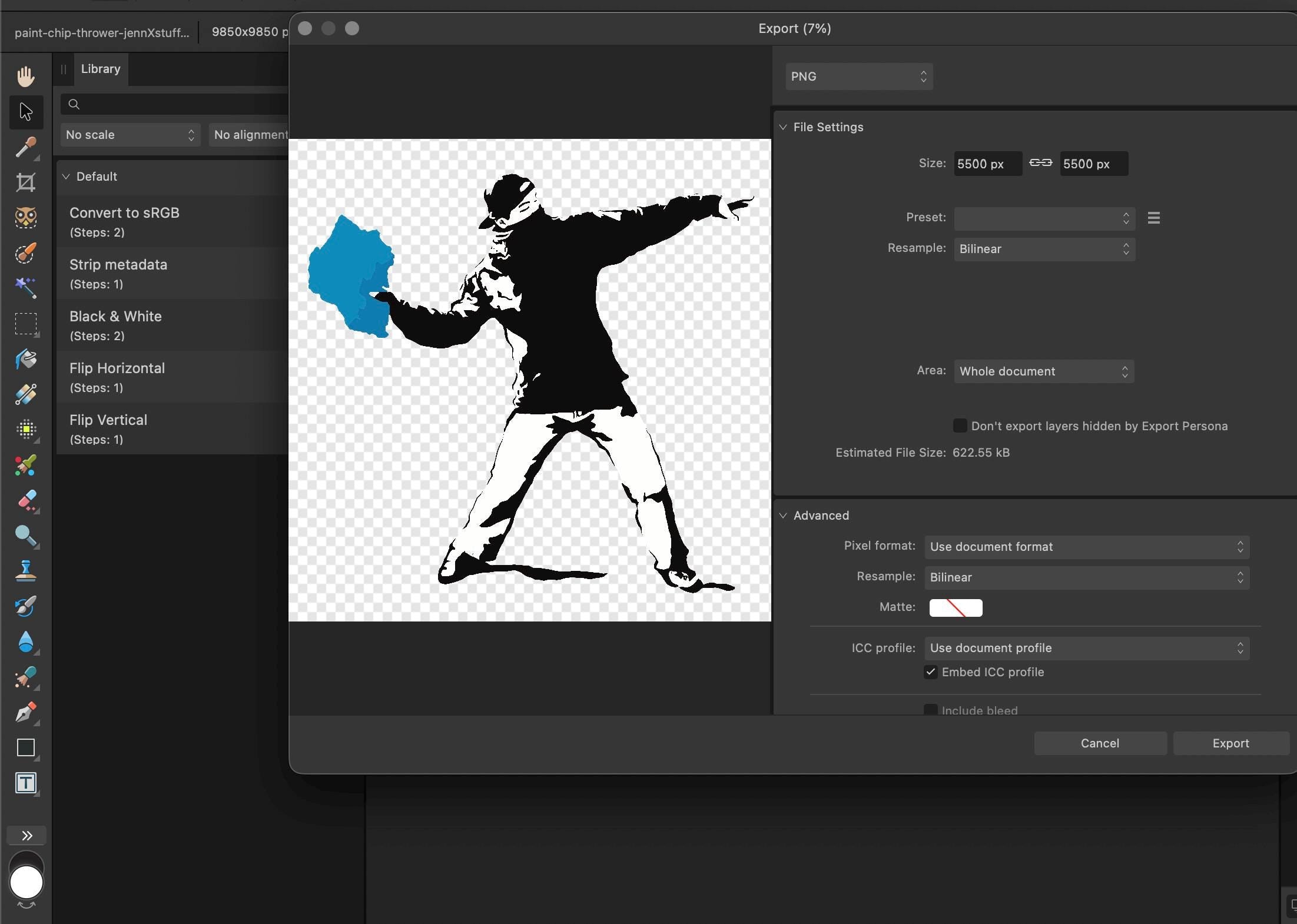Select the pixel grid tool

pos(26,430)
